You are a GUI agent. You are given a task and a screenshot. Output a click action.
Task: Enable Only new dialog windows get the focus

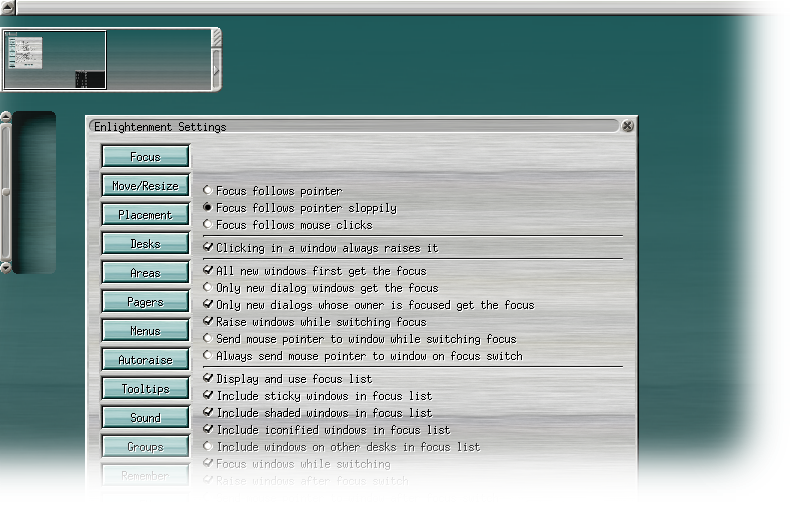(x=320, y=288)
